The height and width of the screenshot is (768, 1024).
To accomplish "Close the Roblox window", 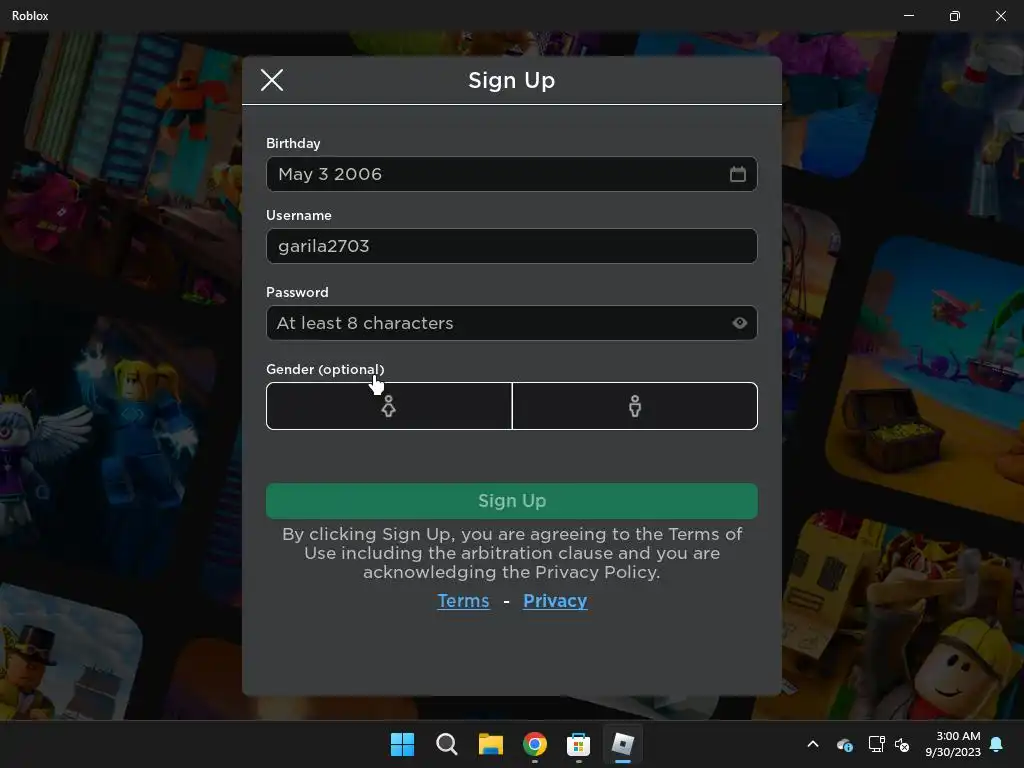I will coord(1000,16).
